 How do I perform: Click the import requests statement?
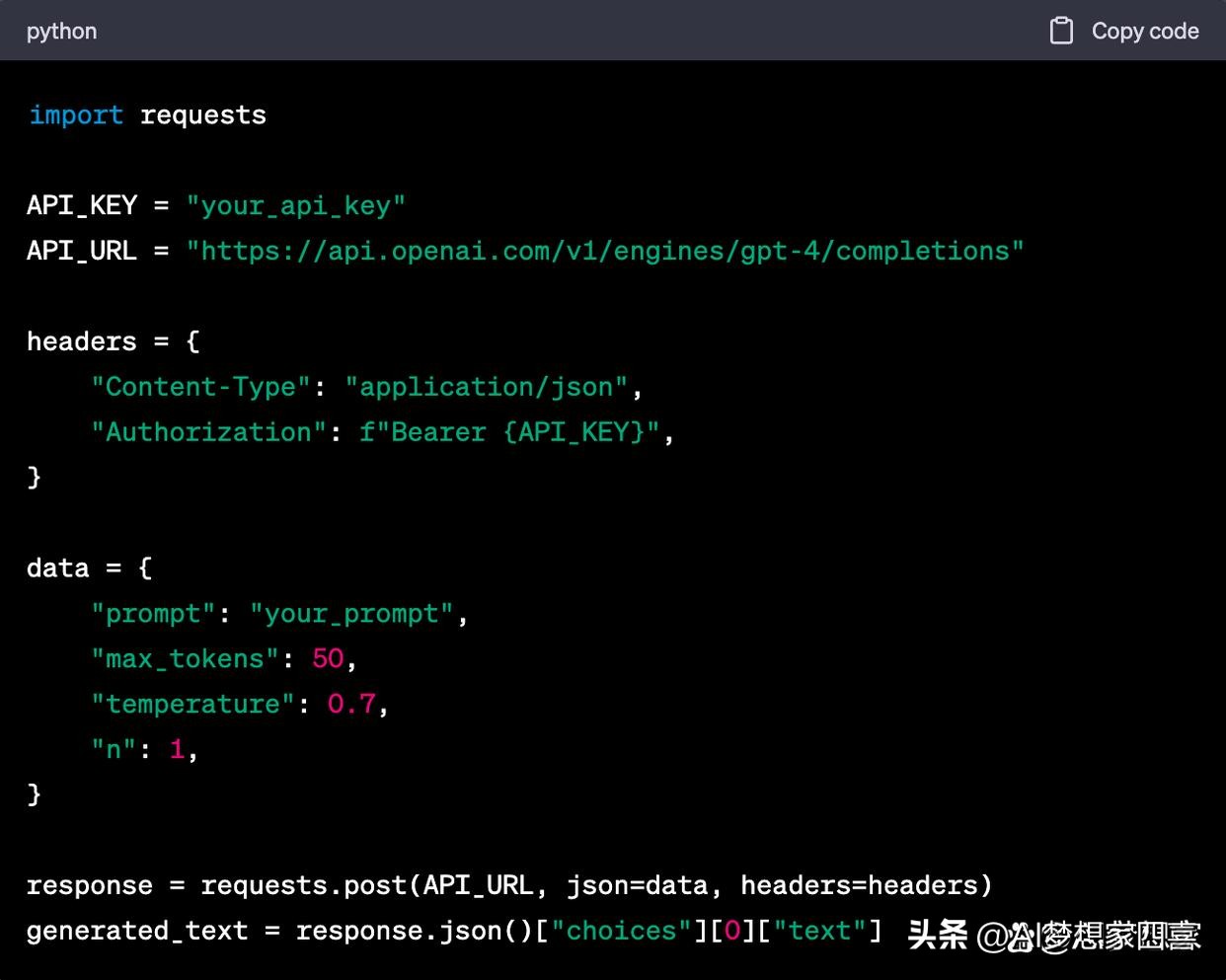[x=146, y=114]
